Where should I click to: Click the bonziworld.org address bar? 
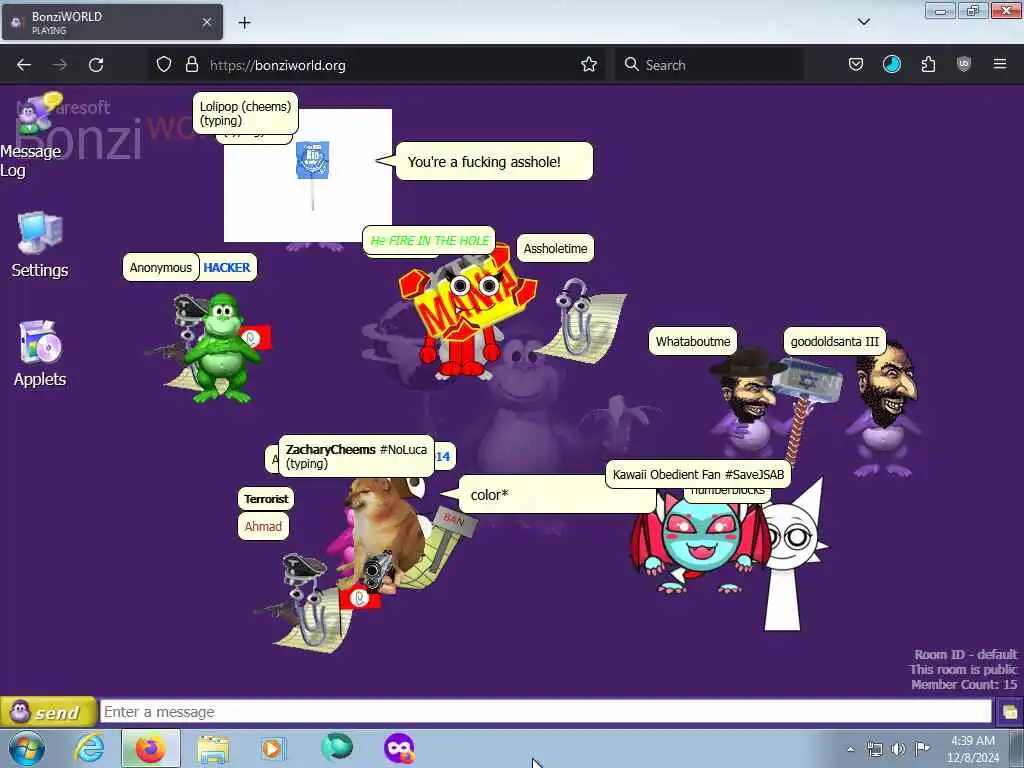pyautogui.click(x=379, y=65)
